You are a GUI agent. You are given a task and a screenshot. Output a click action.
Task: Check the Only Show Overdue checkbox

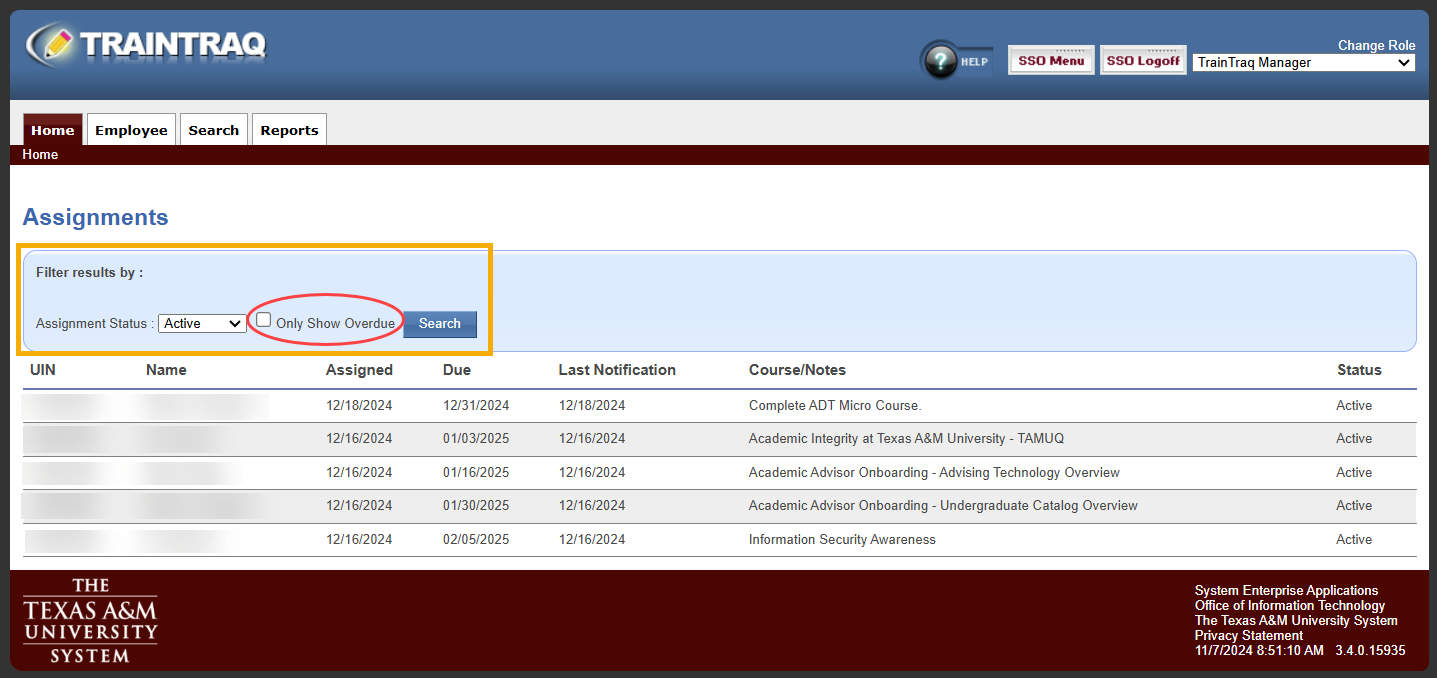[262, 318]
